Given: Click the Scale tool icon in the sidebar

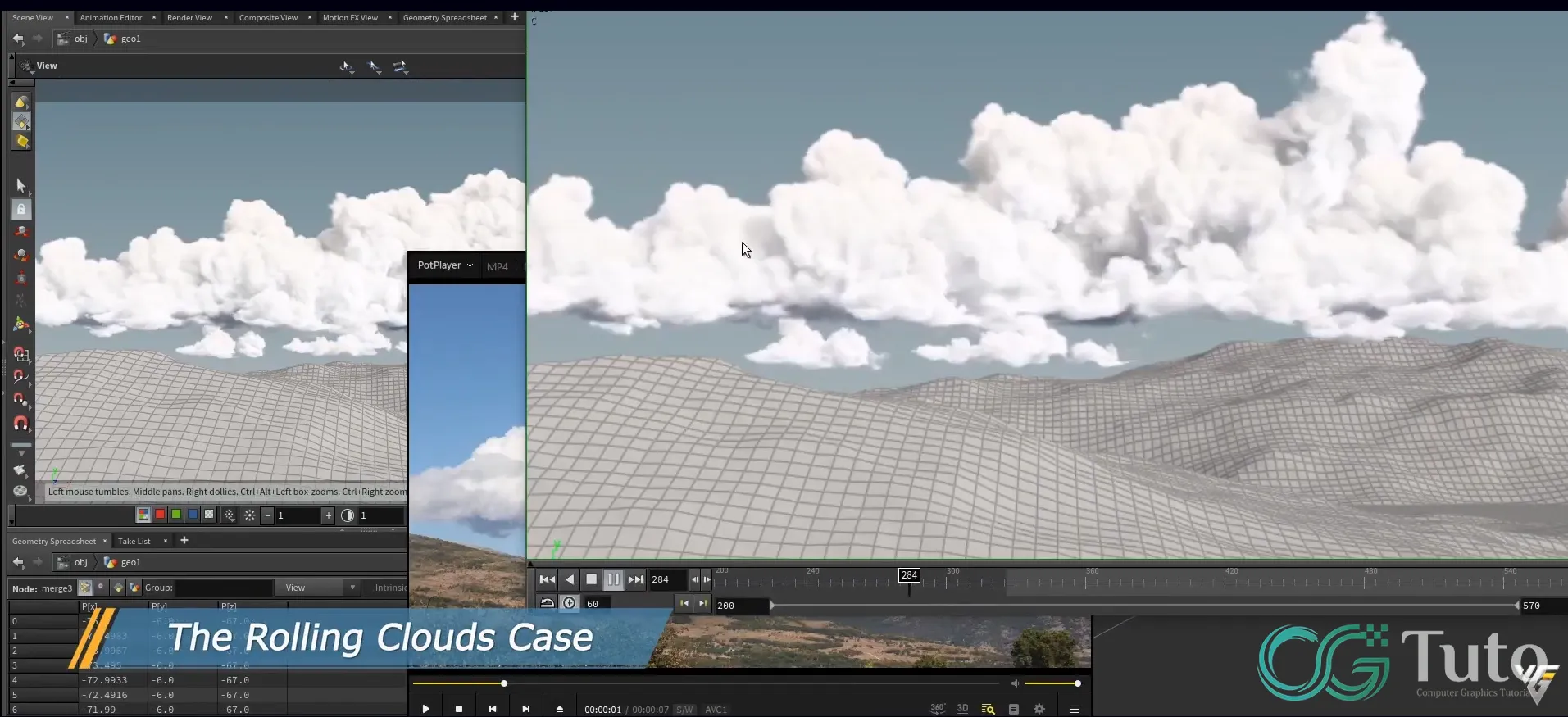Looking at the screenshot, I should point(21,278).
